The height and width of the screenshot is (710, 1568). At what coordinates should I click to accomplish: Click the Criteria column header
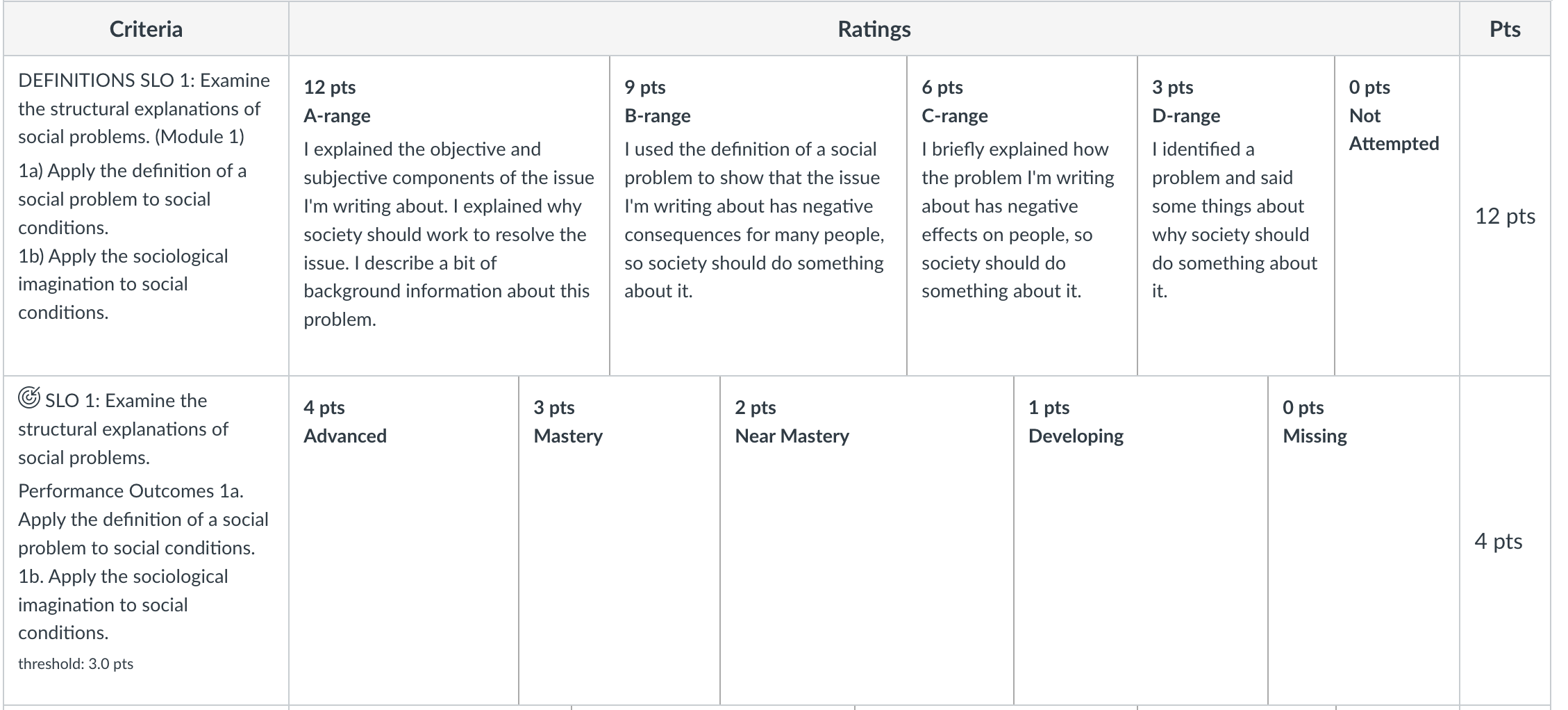point(146,28)
